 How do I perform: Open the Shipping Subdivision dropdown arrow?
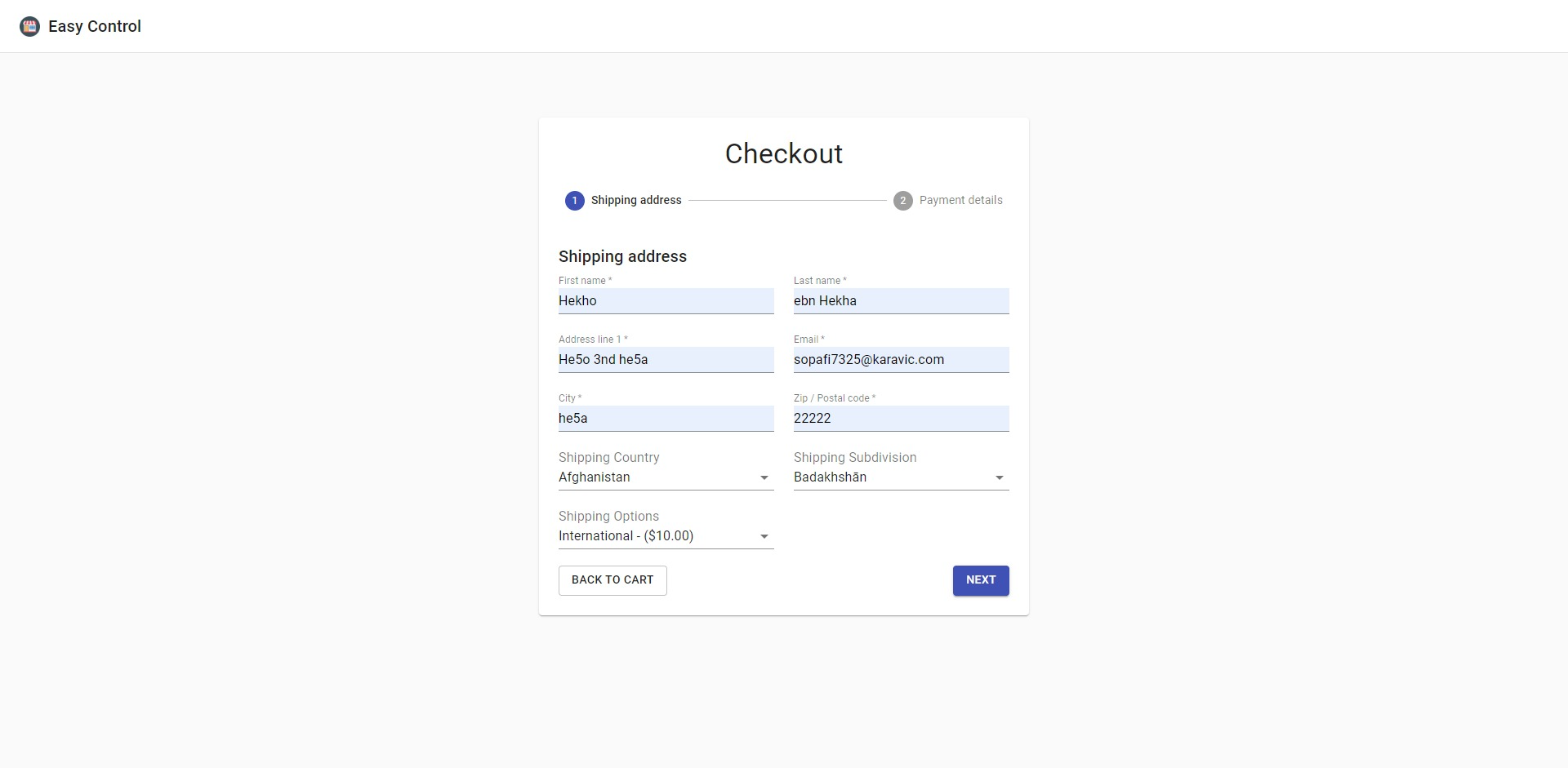(x=1000, y=477)
